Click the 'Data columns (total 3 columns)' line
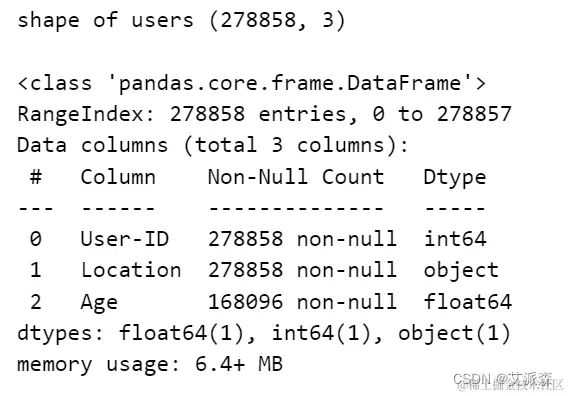The height and width of the screenshot is (396, 568). coord(213,146)
